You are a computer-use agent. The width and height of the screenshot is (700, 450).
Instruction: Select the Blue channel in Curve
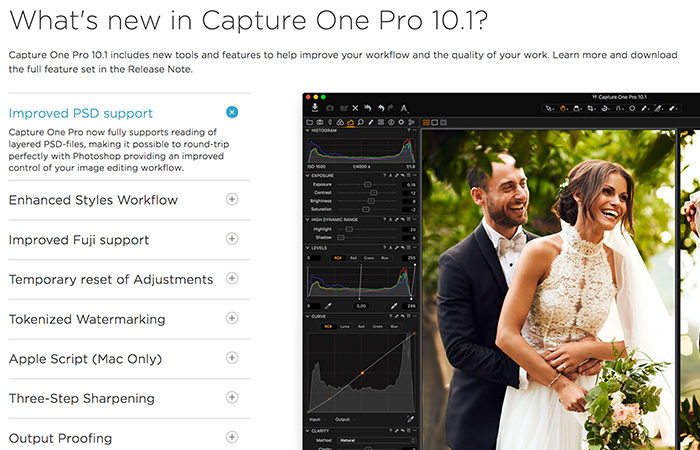(x=394, y=327)
